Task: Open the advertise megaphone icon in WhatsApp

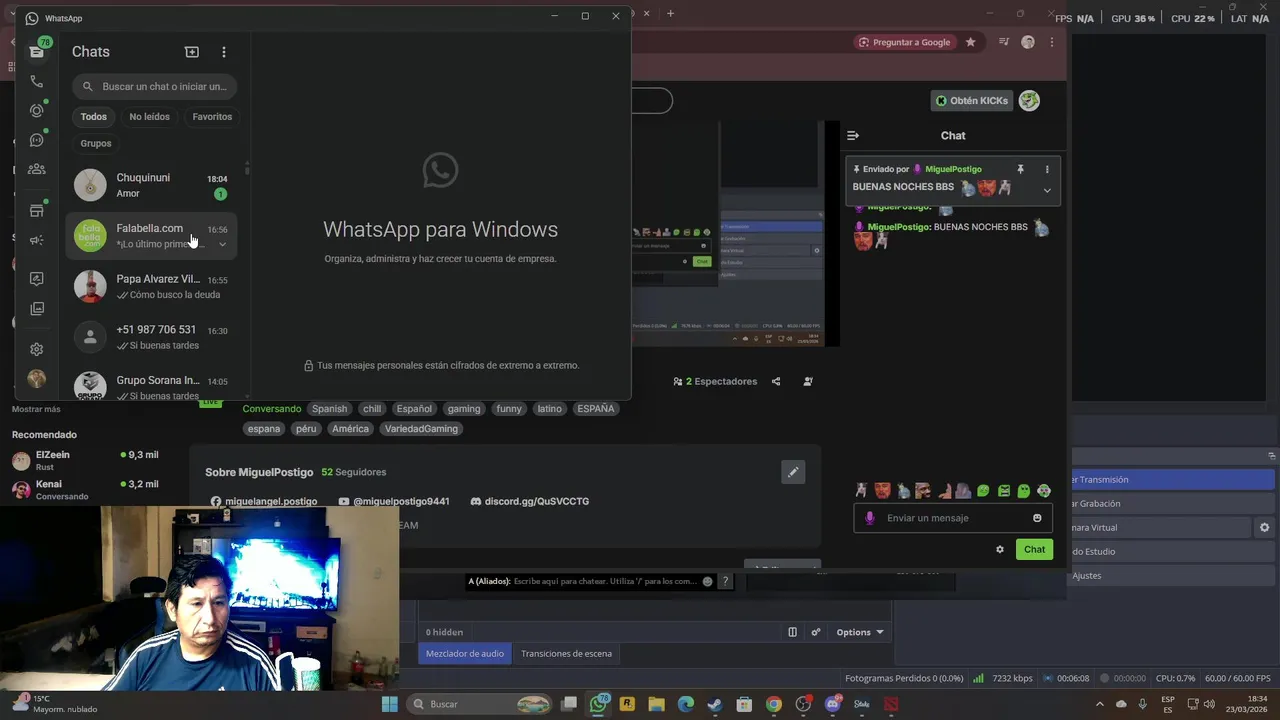Action: (37, 240)
